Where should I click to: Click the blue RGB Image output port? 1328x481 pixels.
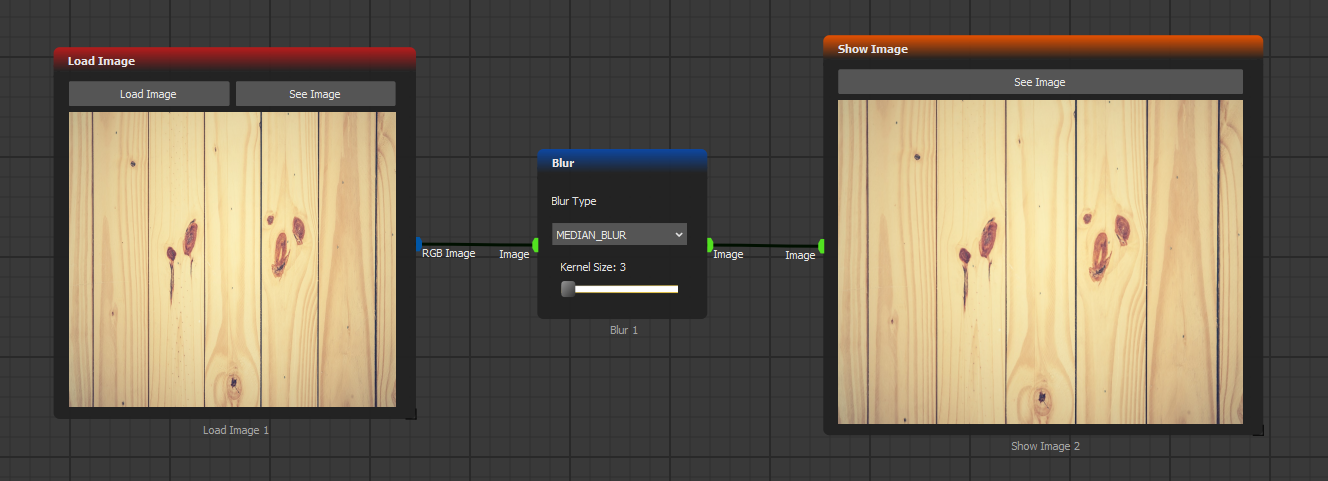pos(418,244)
